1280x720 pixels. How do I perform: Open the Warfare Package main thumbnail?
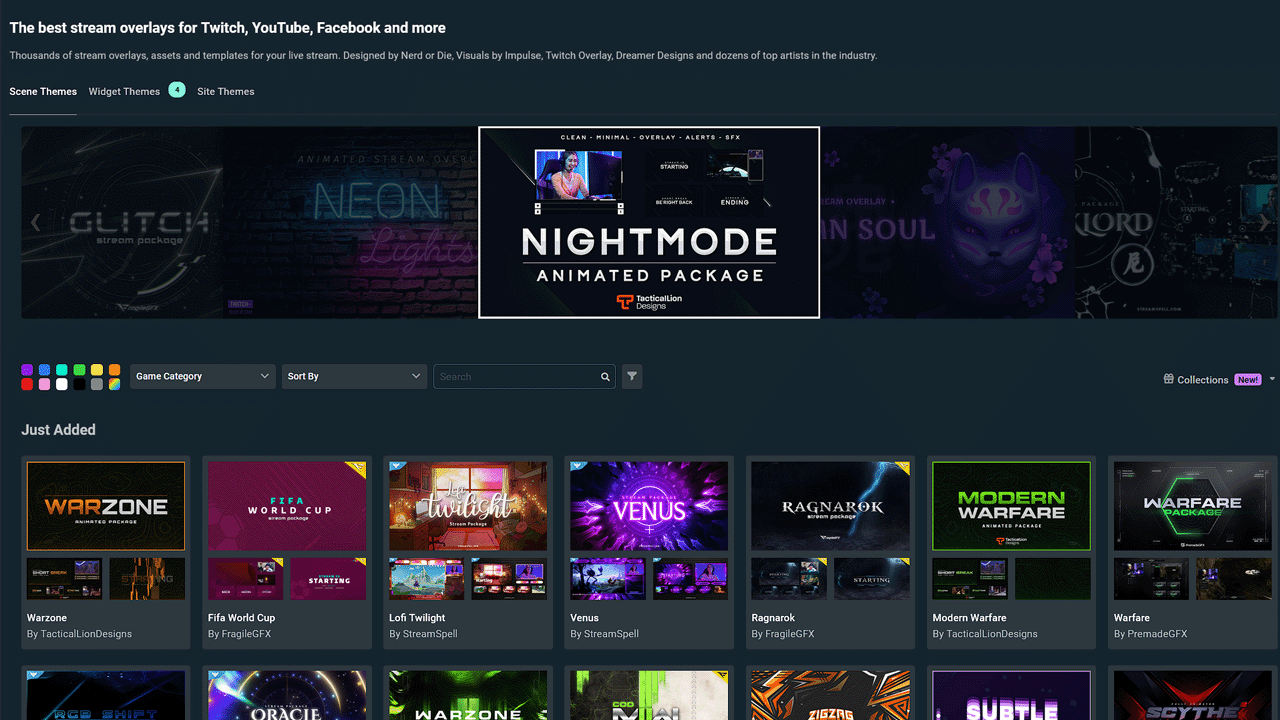click(1193, 506)
